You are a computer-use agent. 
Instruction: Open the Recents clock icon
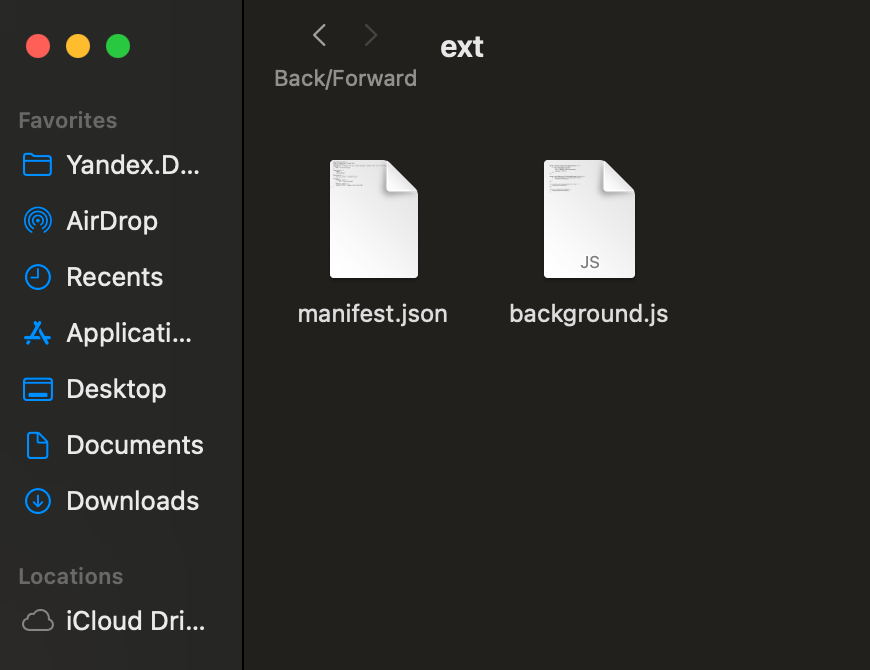(38, 277)
